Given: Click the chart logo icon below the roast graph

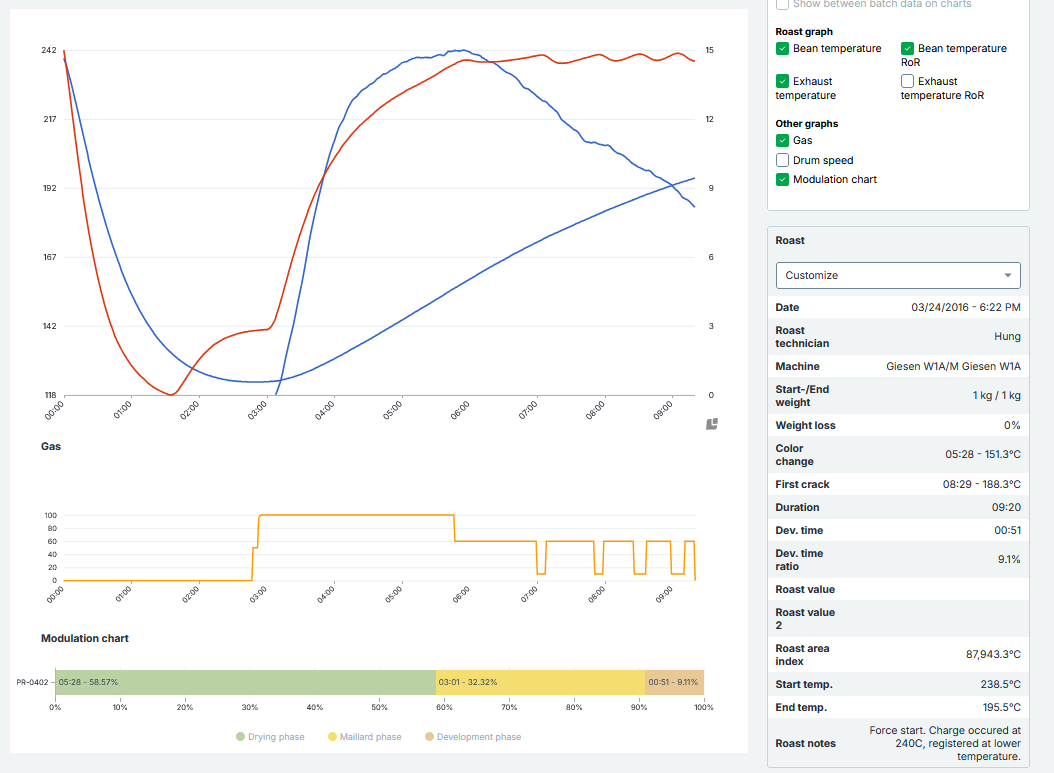Looking at the screenshot, I should [712, 424].
